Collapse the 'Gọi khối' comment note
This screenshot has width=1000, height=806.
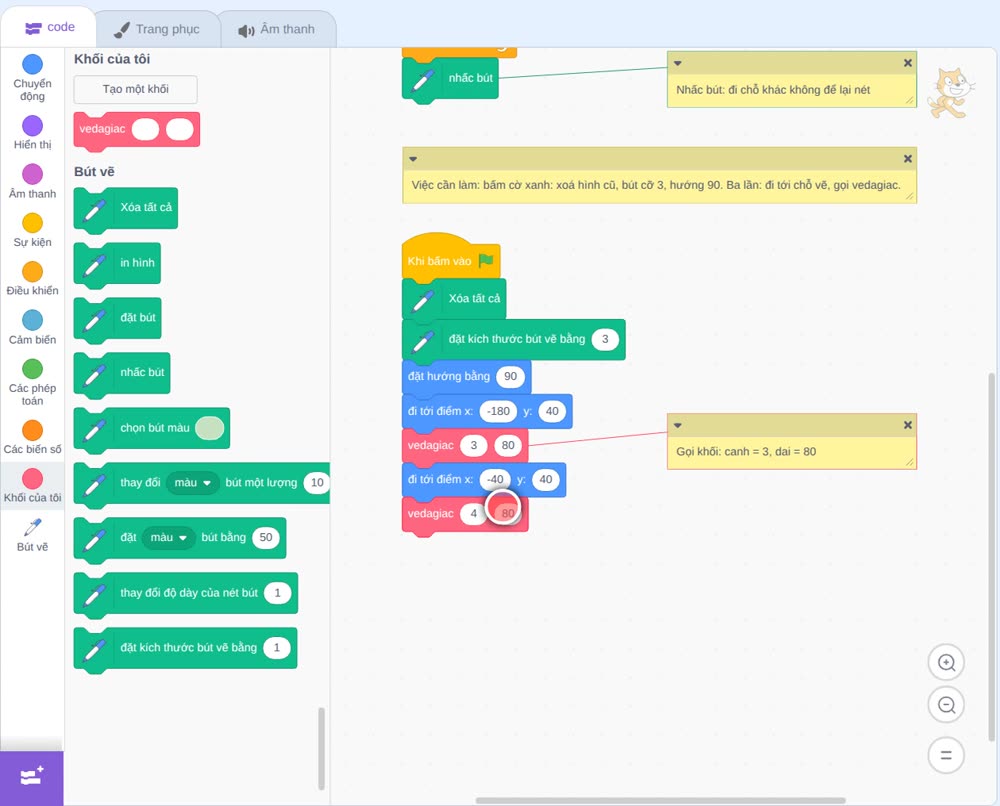(x=678, y=425)
